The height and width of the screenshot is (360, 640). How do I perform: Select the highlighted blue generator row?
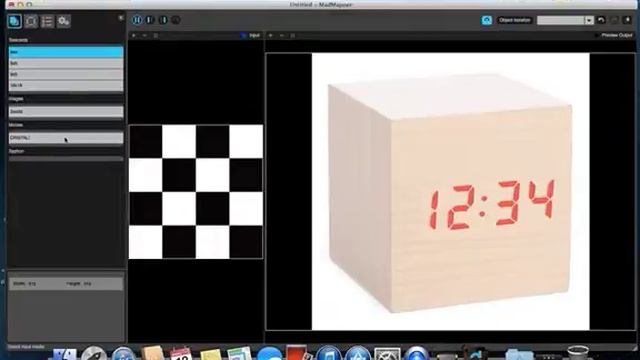pos(66,52)
